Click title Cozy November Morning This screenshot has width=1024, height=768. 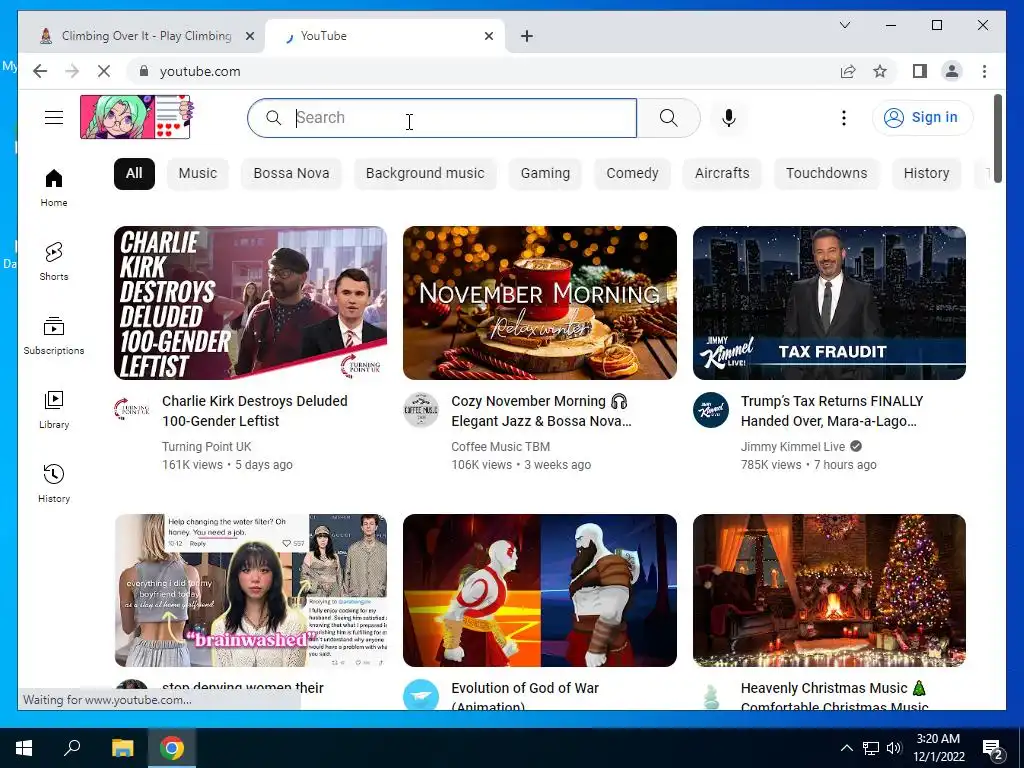coord(541,411)
